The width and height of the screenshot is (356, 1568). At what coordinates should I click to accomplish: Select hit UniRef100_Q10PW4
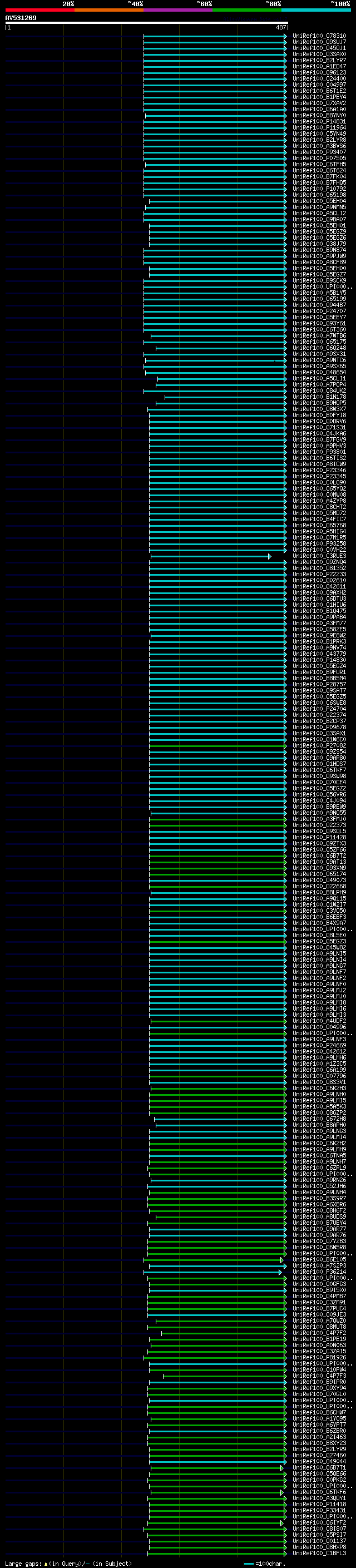point(319,1369)
